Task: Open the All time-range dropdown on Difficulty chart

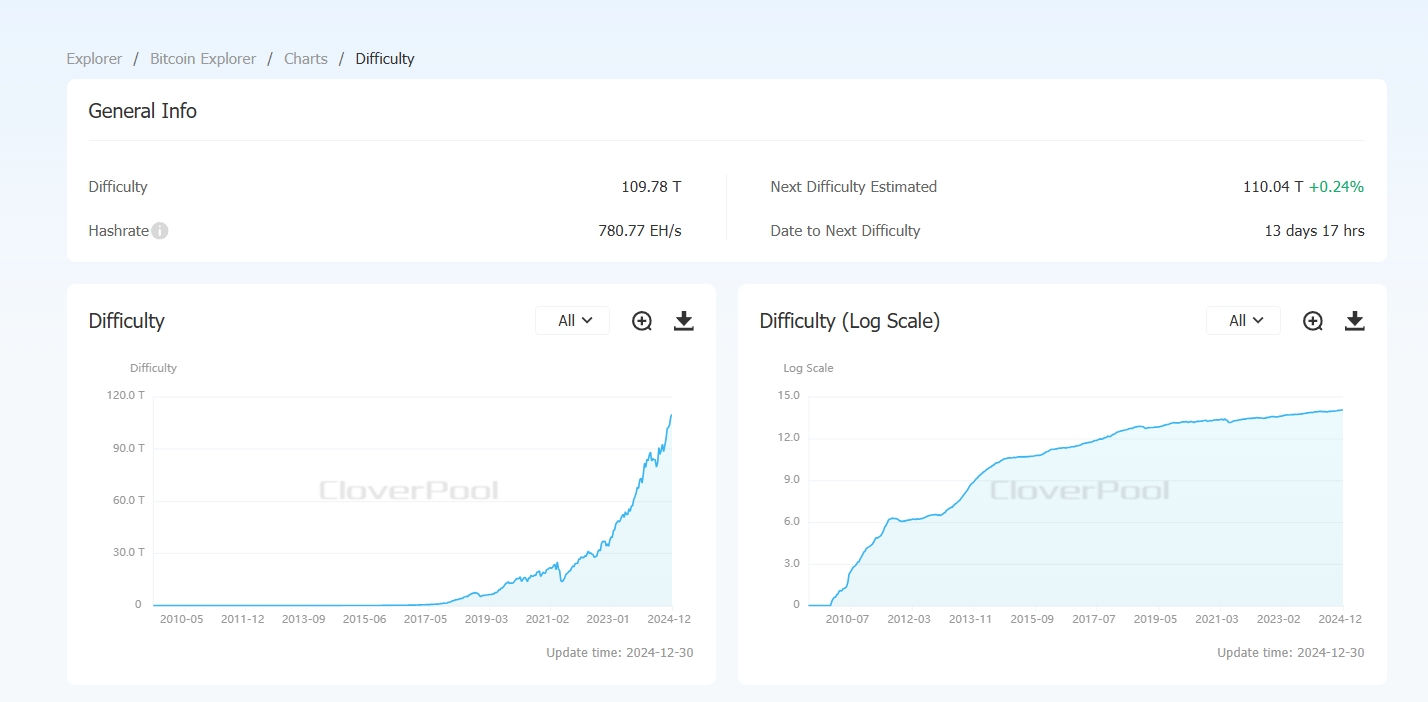Action: (572, 320)
